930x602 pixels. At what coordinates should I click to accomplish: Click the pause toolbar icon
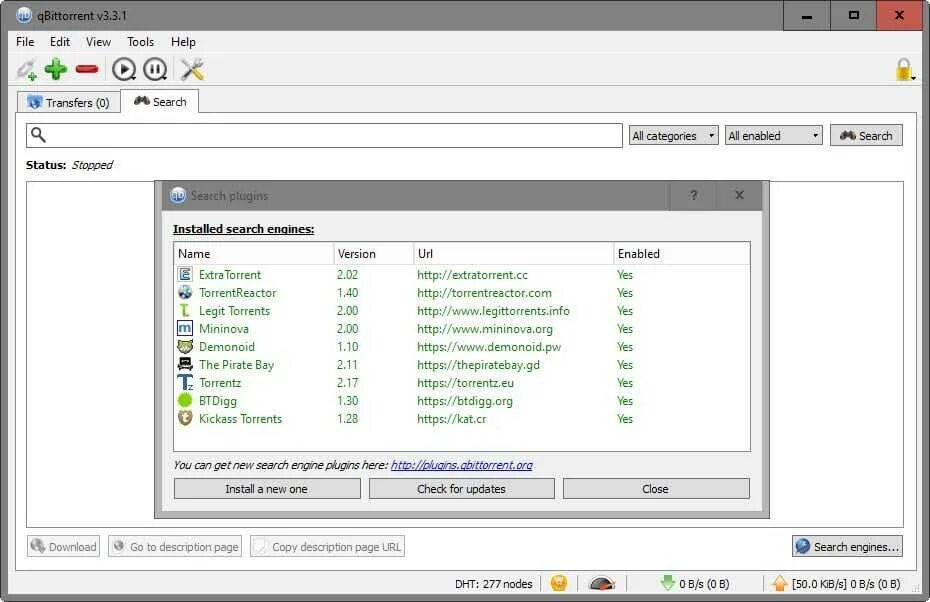pos(155,69)
